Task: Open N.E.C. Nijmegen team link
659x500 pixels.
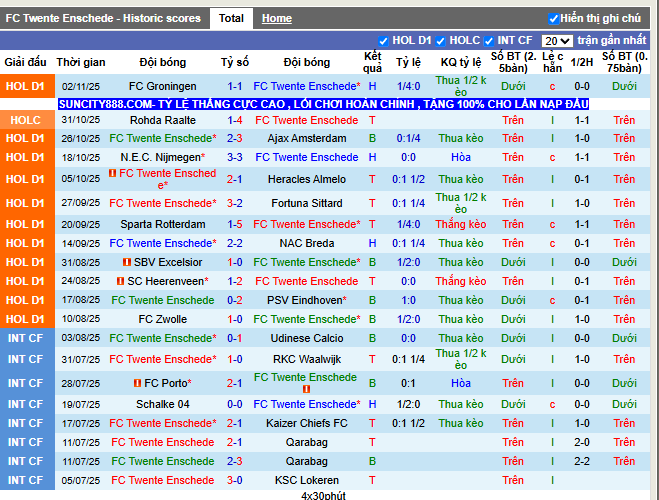Action: pyautogui.click(x=163, y=157)
